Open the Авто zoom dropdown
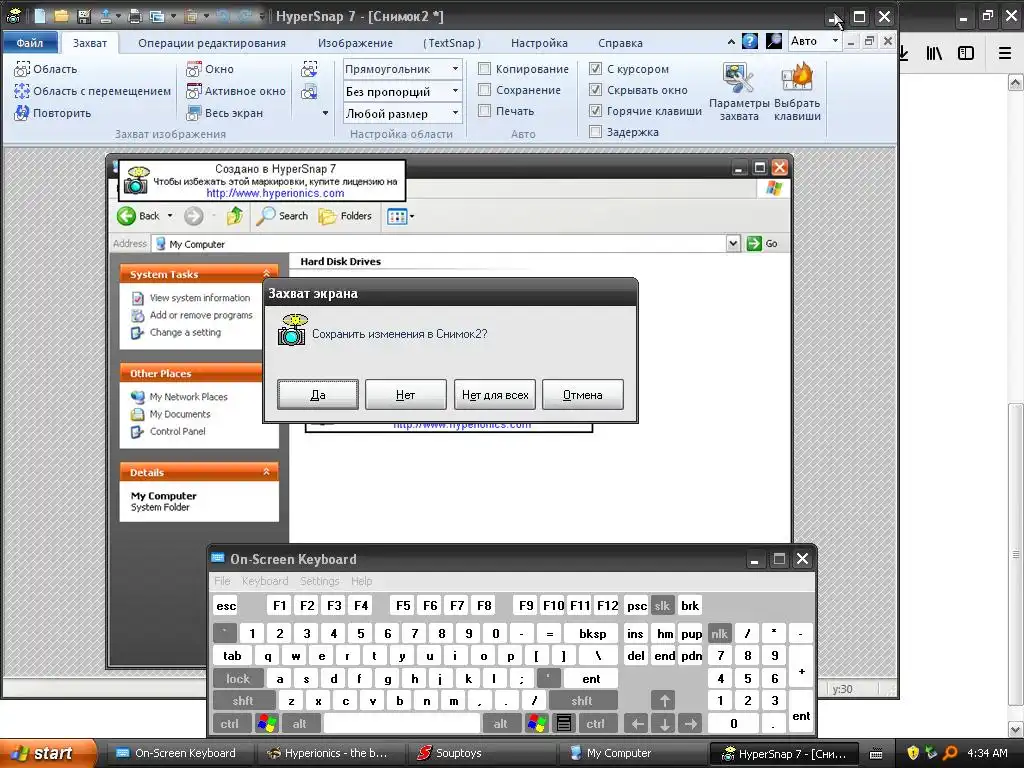This screenshot has height=768, width=1024. (835, 41)
